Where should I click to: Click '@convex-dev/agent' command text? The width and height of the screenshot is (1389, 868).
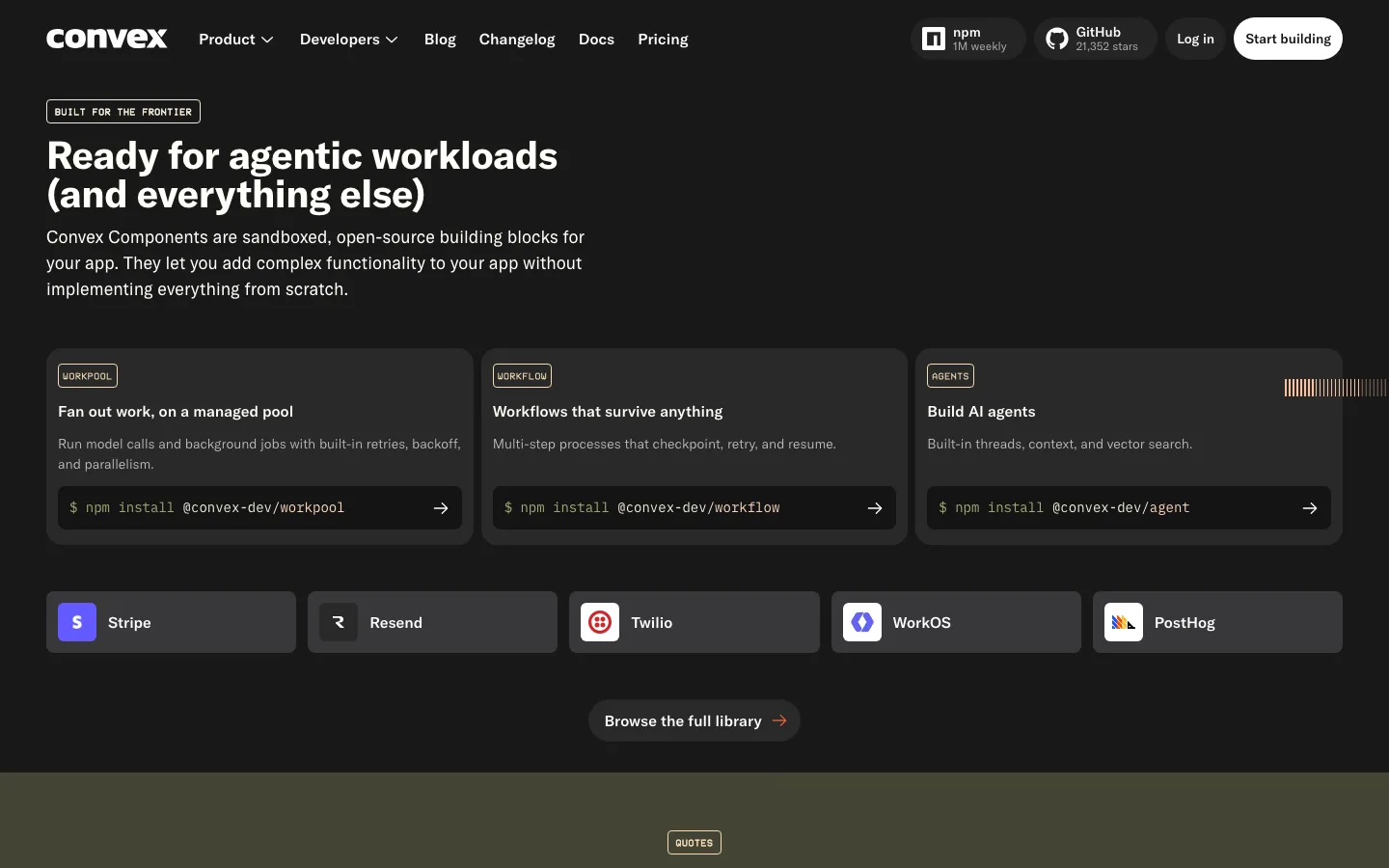coord(1121,508)
